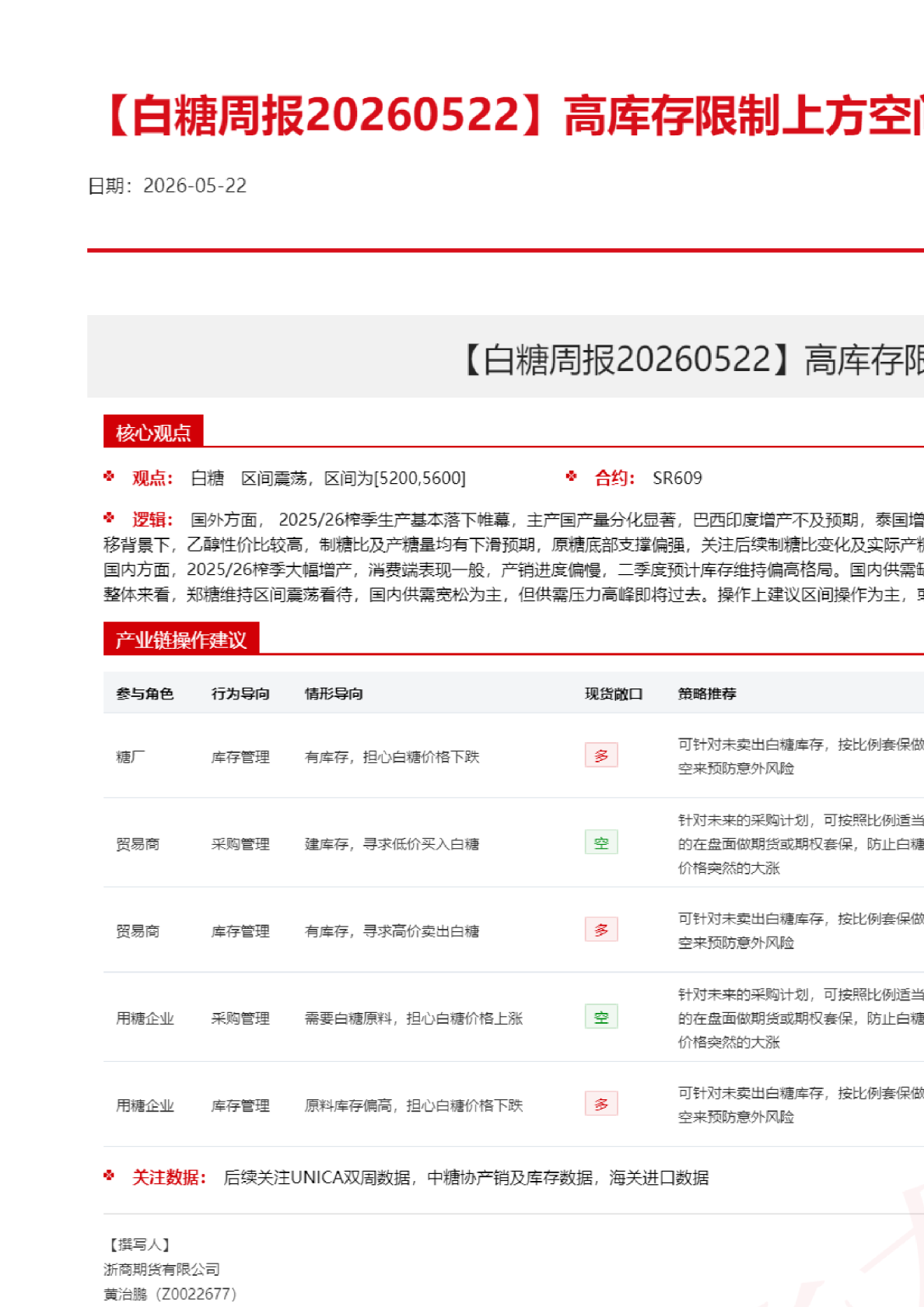
Task: Click the red diamond bullet before 合约
Action: coord(572,476)
